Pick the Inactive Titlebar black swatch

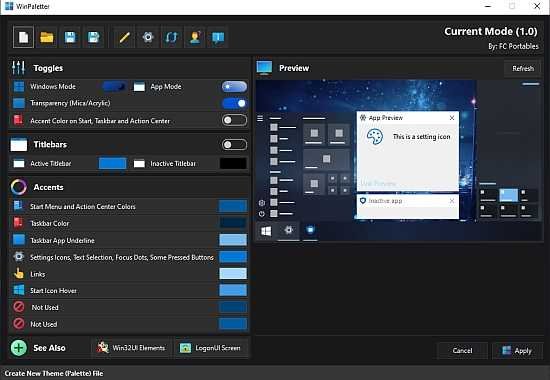pyautogui.click(x=233, y=163)
